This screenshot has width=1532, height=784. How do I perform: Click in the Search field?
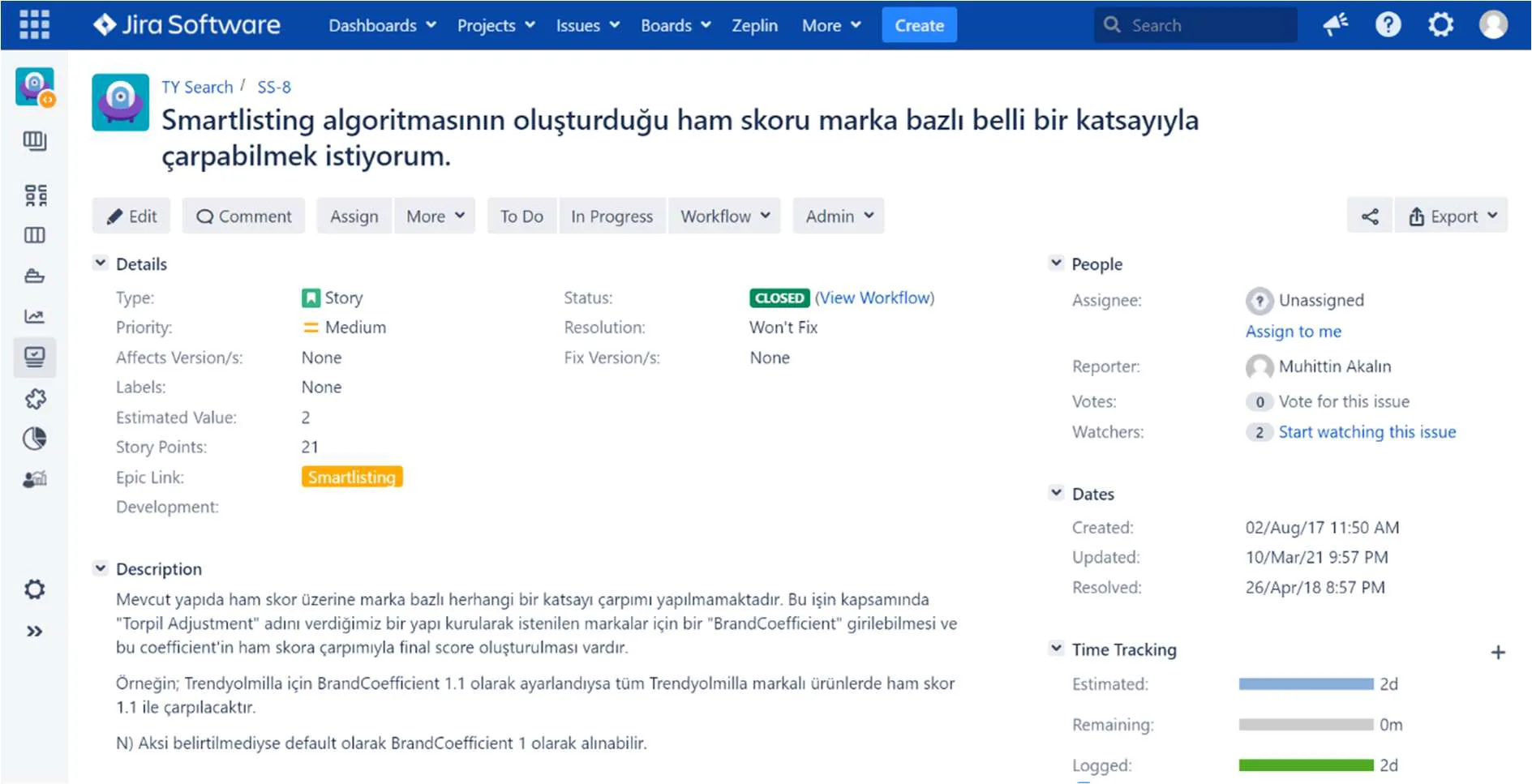(1195, 25)
